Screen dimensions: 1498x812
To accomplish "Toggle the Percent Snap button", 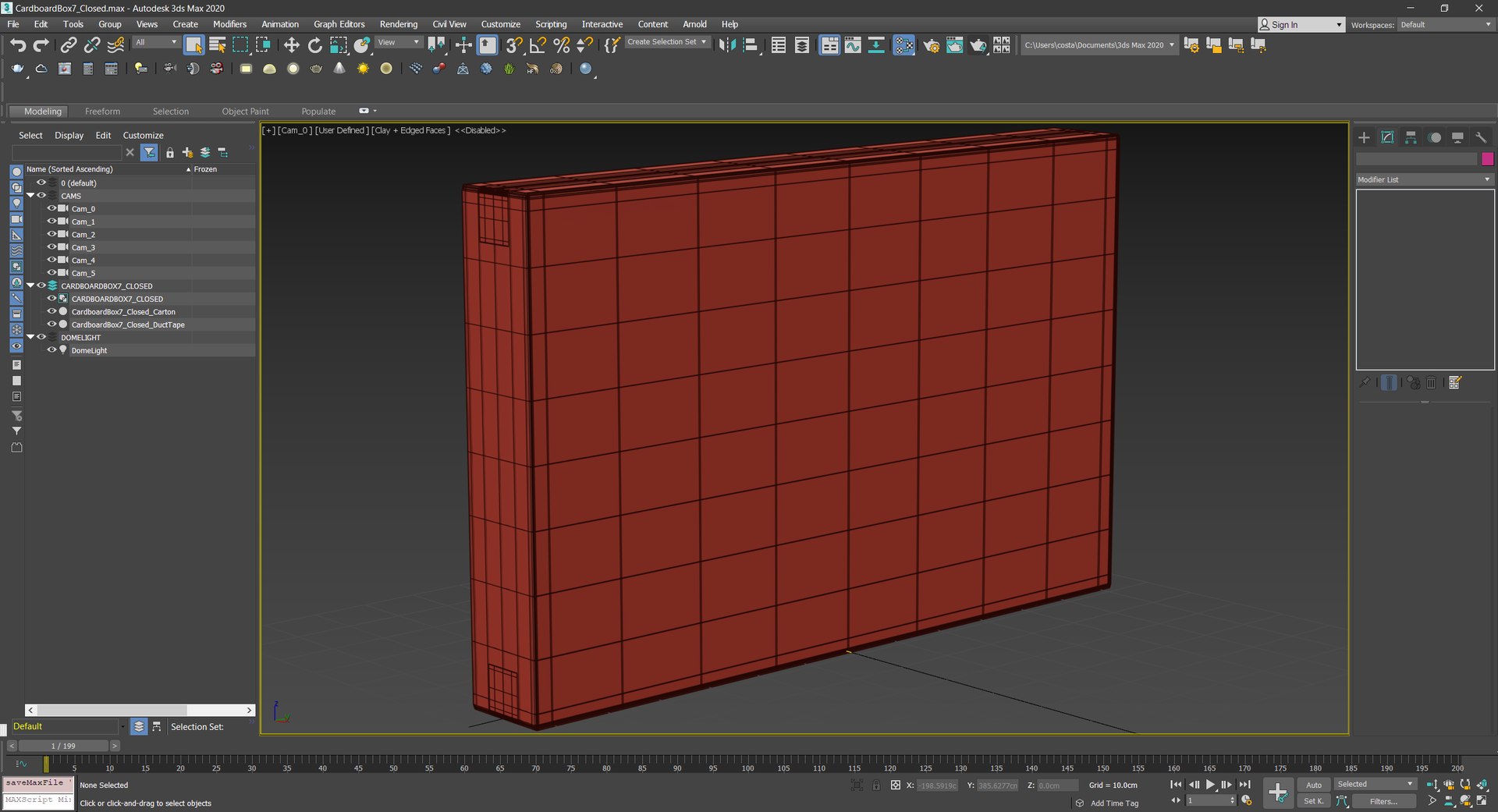I will tap(561, 45).
